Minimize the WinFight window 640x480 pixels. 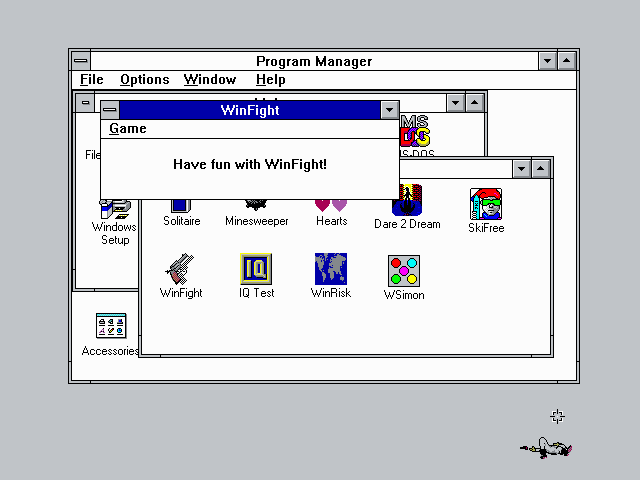(389, 110)
